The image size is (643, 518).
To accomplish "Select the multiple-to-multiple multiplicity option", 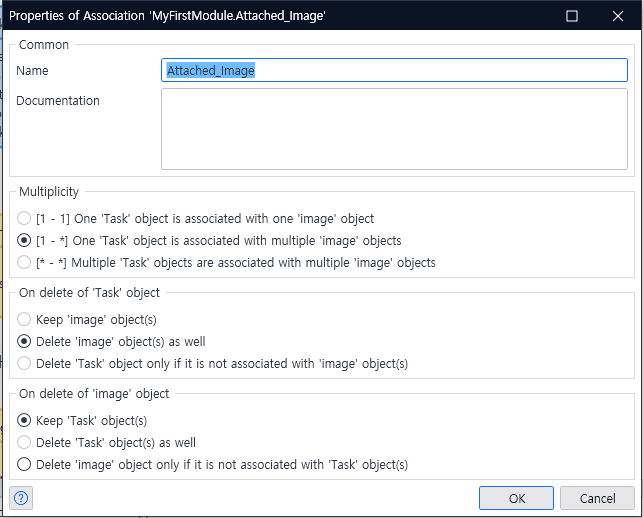I will point(25,263).
